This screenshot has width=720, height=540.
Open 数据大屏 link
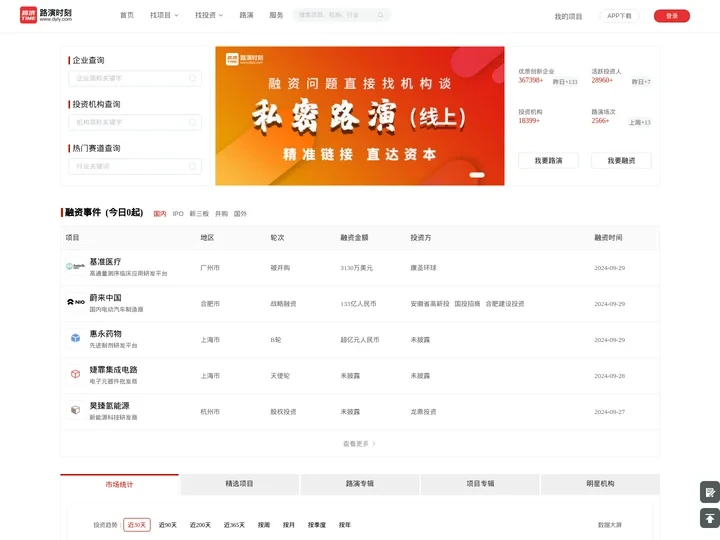609,525
